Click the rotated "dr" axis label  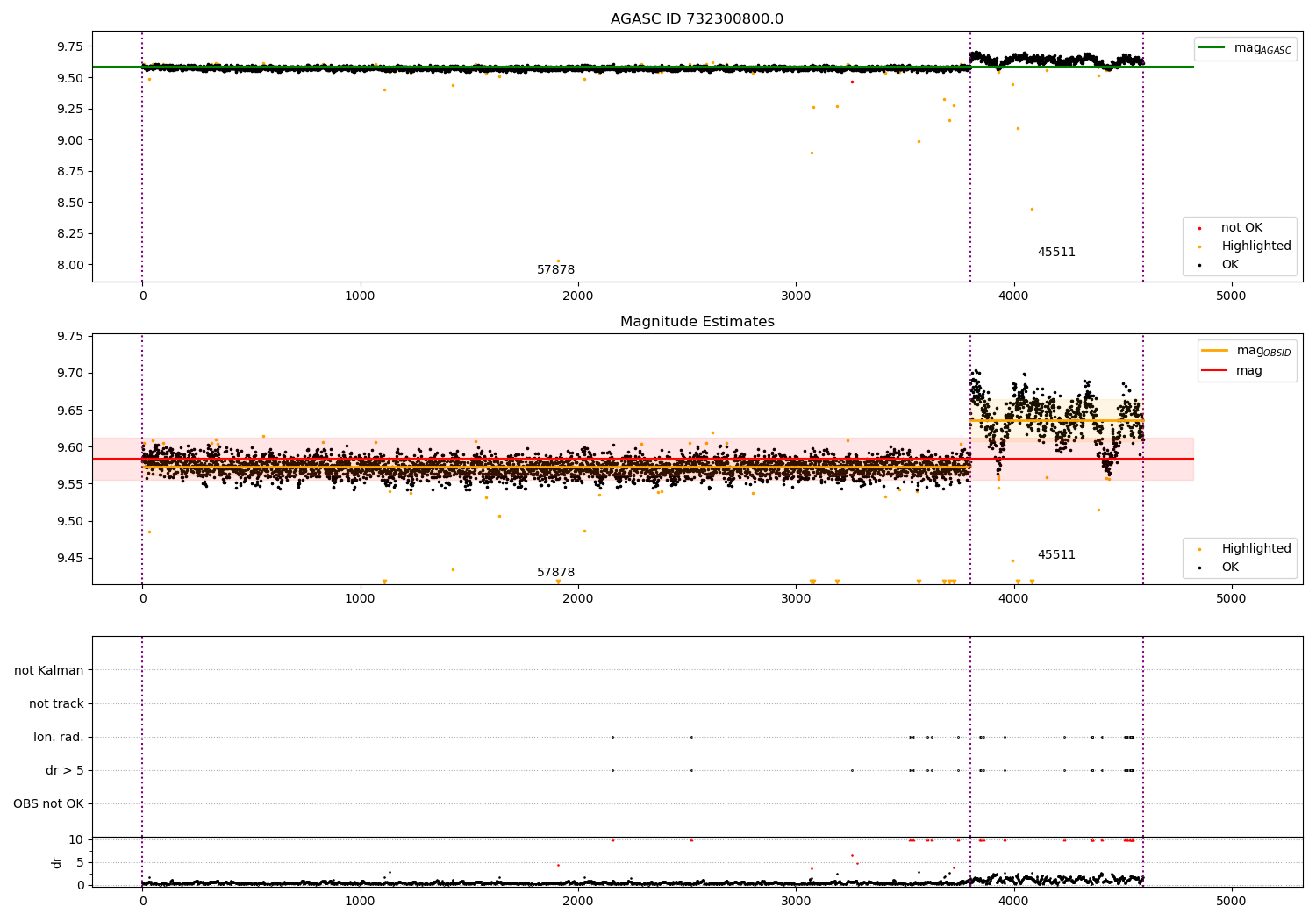pyautogui.click(x=57, y=863)
